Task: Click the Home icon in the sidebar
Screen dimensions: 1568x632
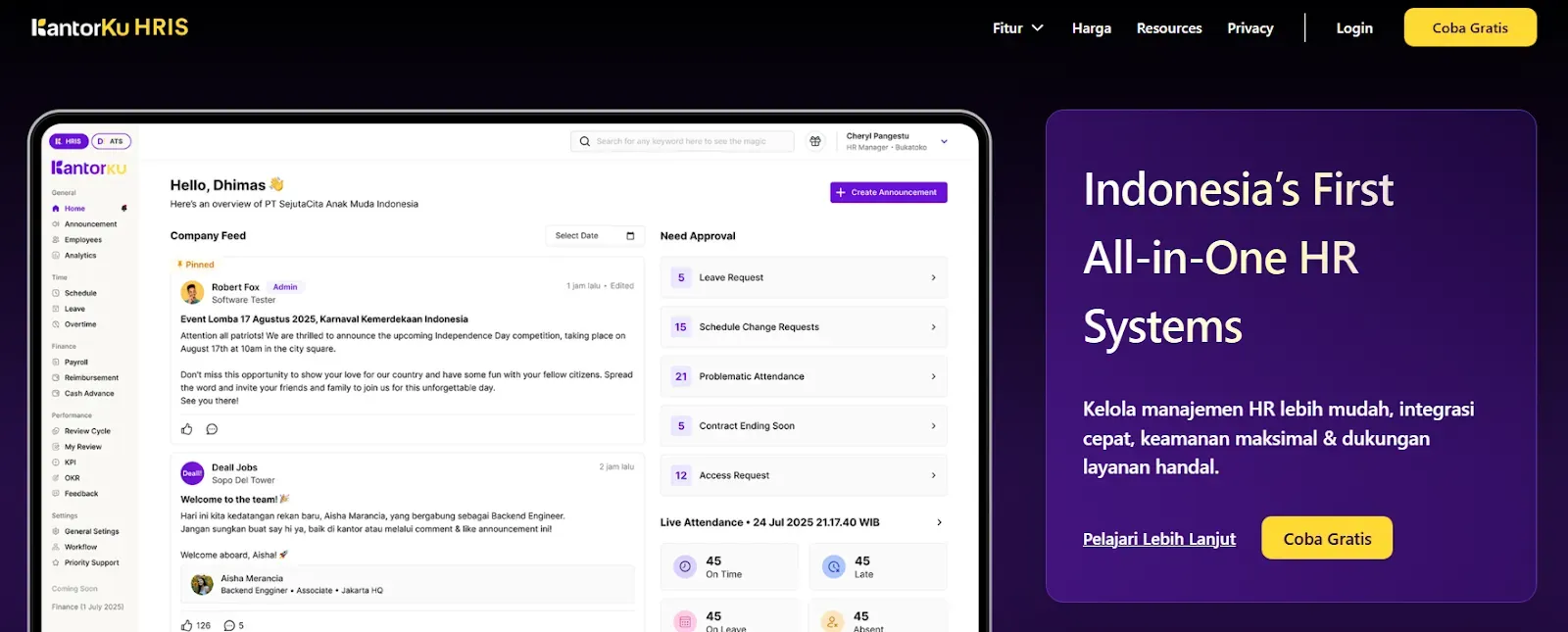Action: 56,209
